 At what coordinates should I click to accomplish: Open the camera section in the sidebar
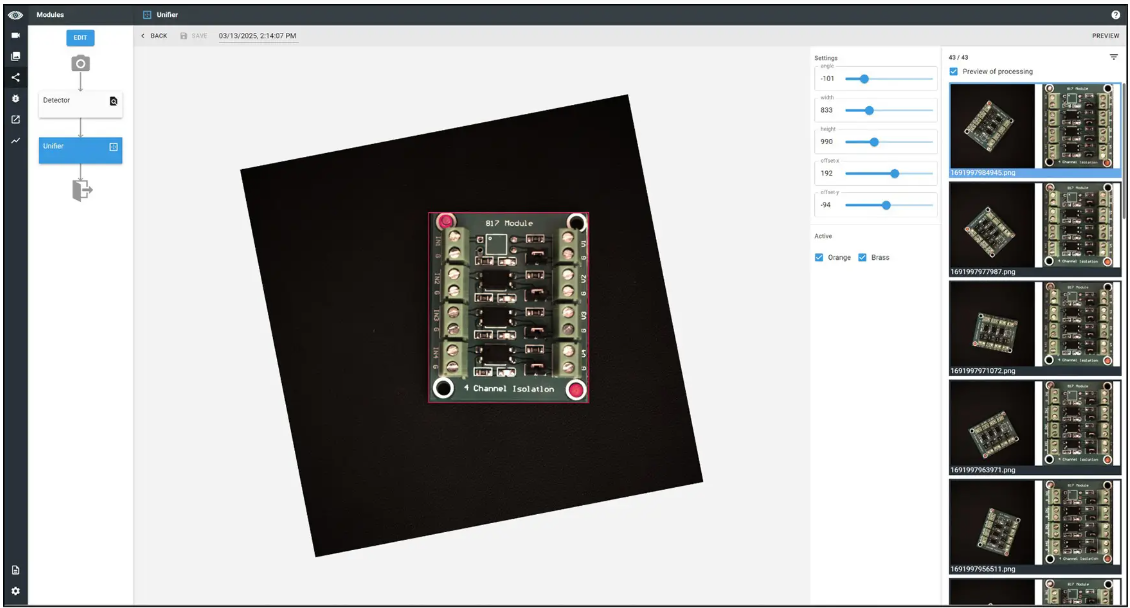click(x=15, y=36)
